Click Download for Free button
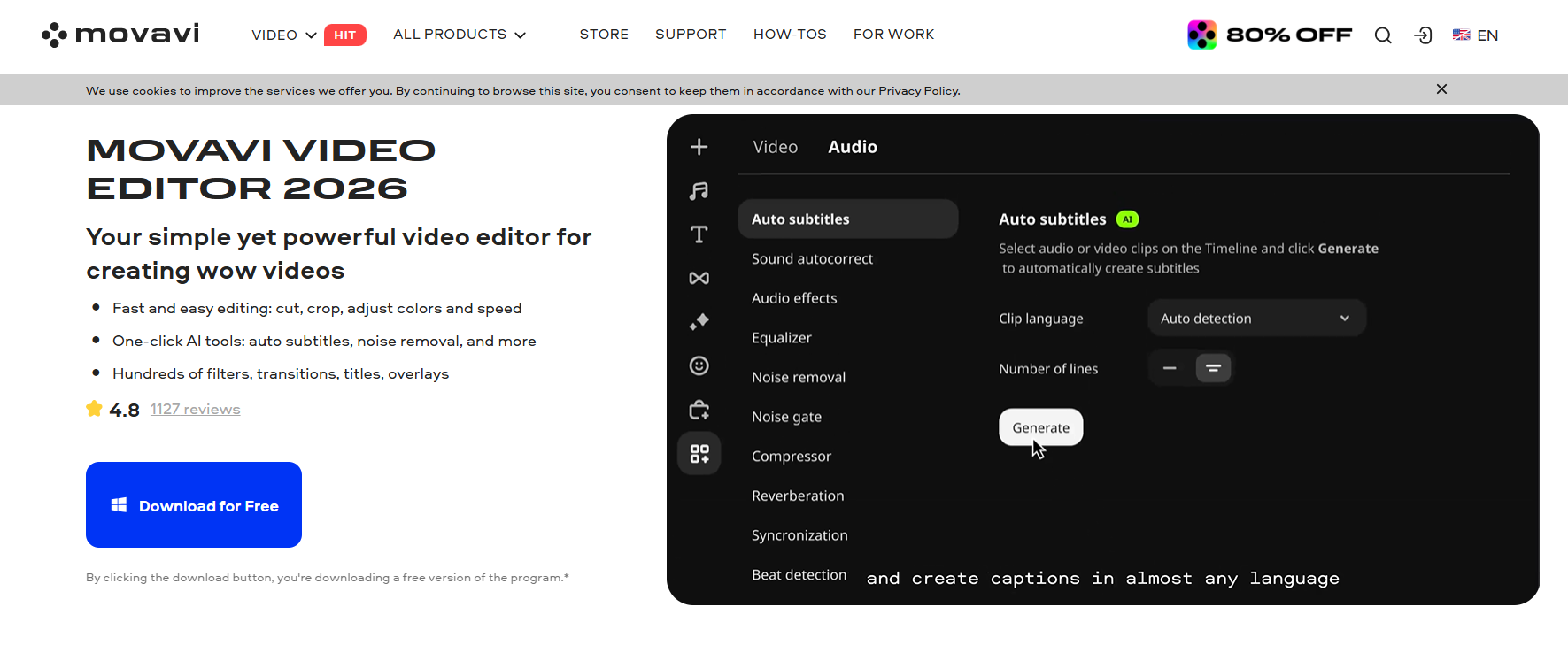 coord(194,504)
